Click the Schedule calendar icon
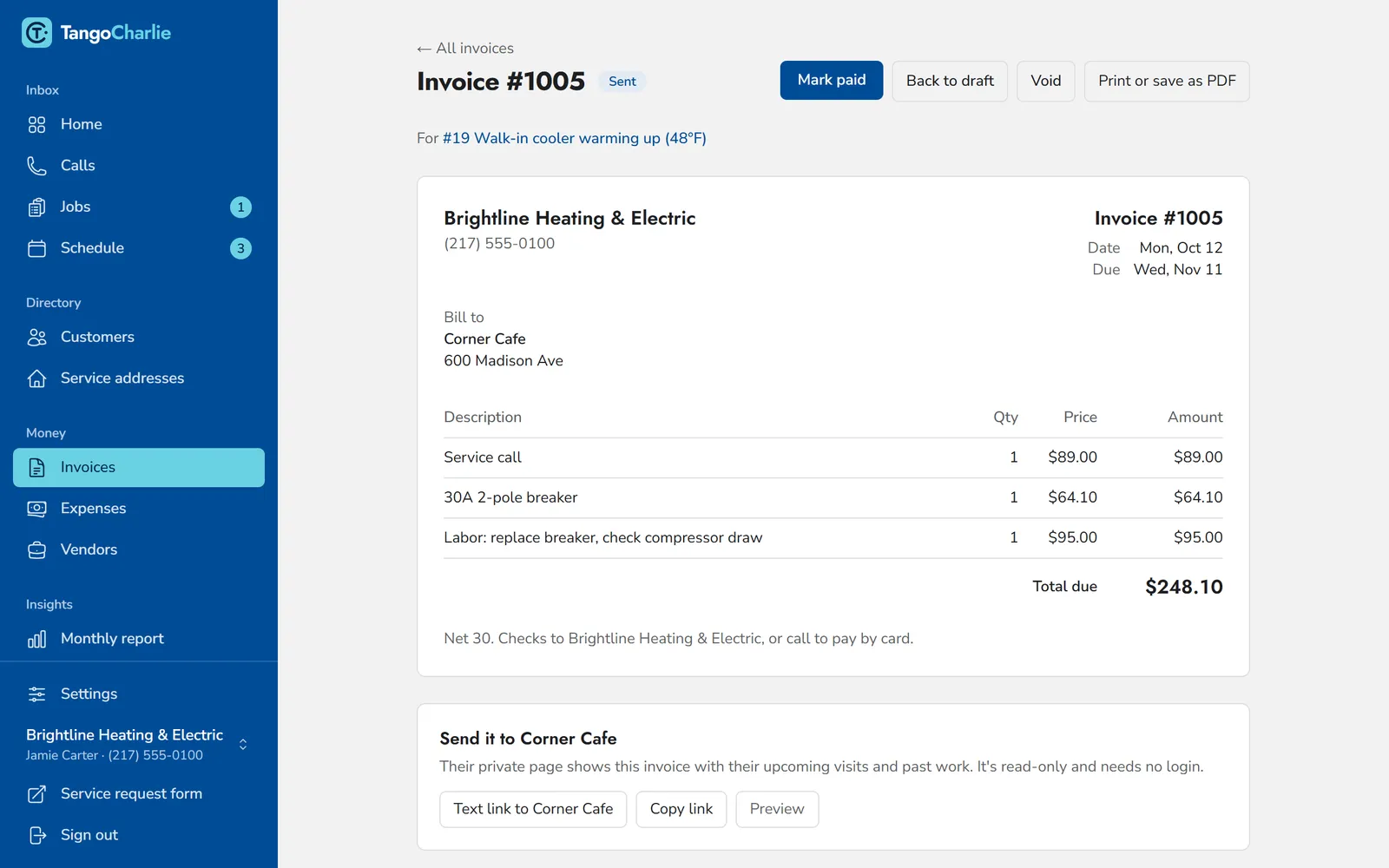Screen dimensions: 1389x868 pyautogui.click(x=36, y=248)
